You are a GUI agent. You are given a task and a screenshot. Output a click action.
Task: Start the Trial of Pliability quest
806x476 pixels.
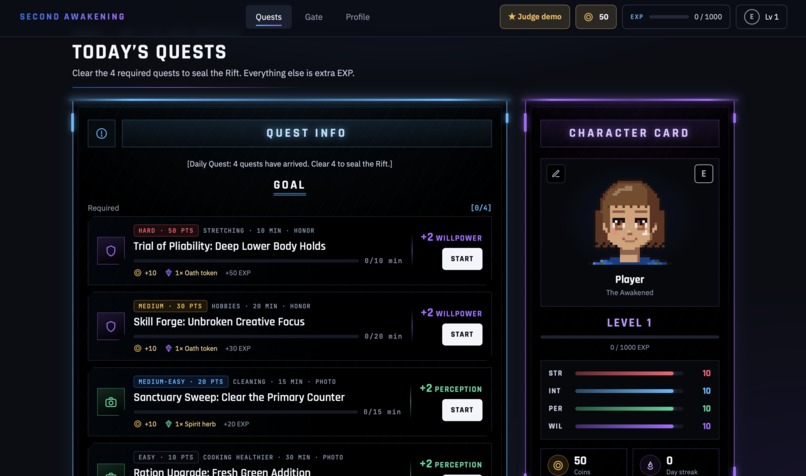coord(462,259)
